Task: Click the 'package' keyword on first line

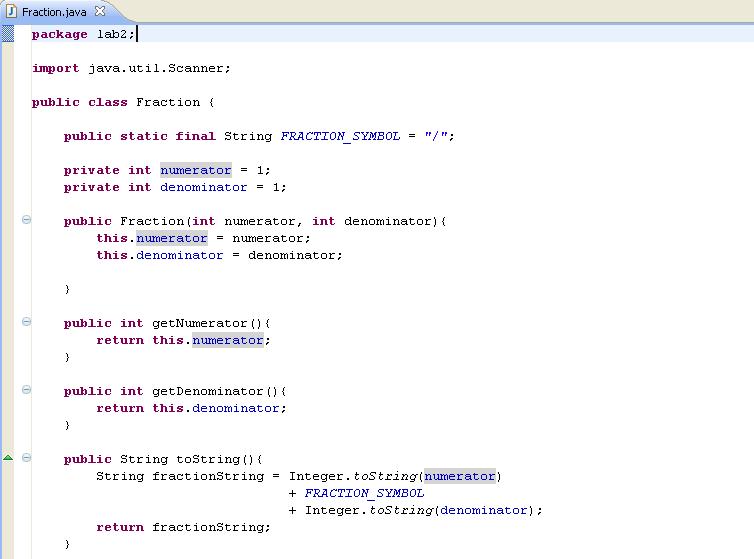Action: click(60, 35)
